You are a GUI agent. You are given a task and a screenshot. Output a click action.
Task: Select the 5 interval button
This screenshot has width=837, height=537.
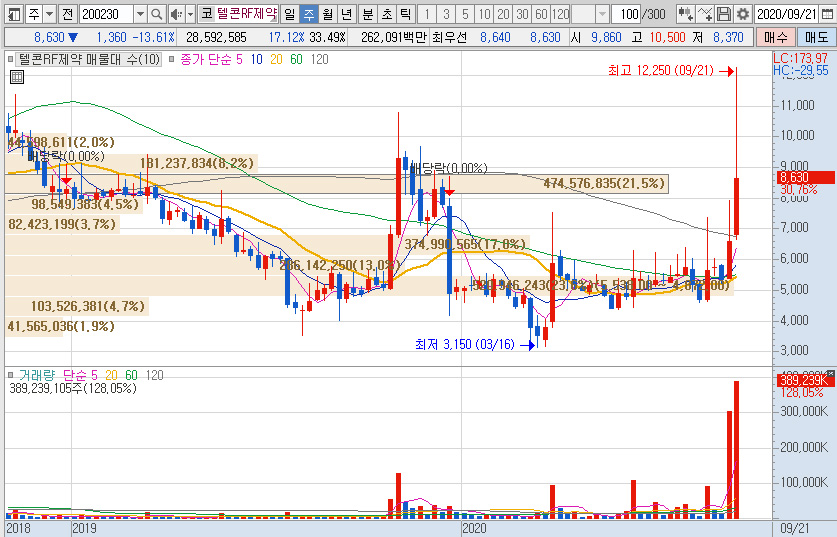point(465,14)
